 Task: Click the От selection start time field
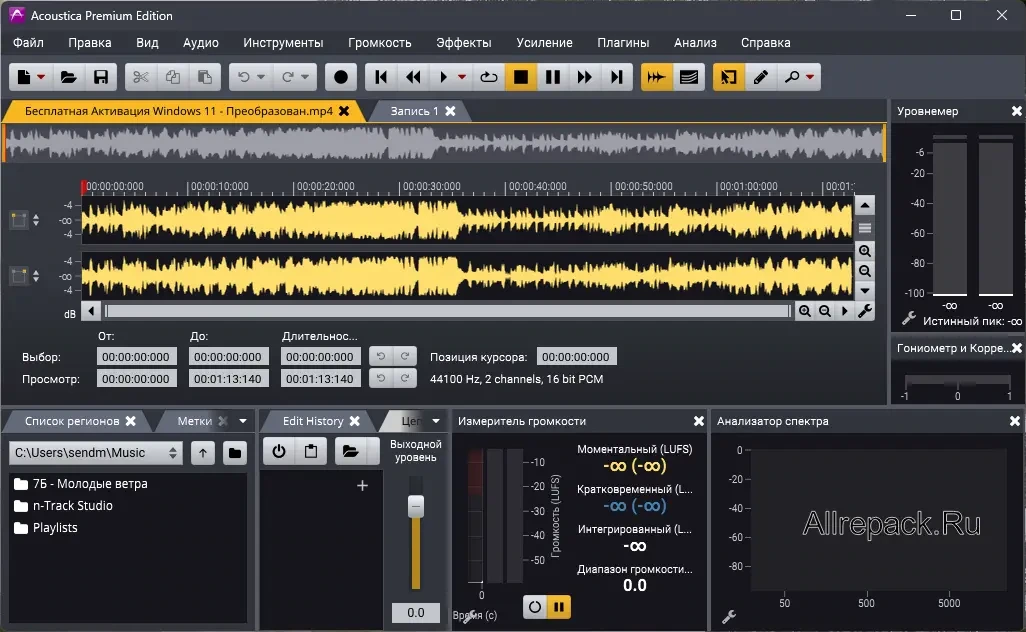136,357
